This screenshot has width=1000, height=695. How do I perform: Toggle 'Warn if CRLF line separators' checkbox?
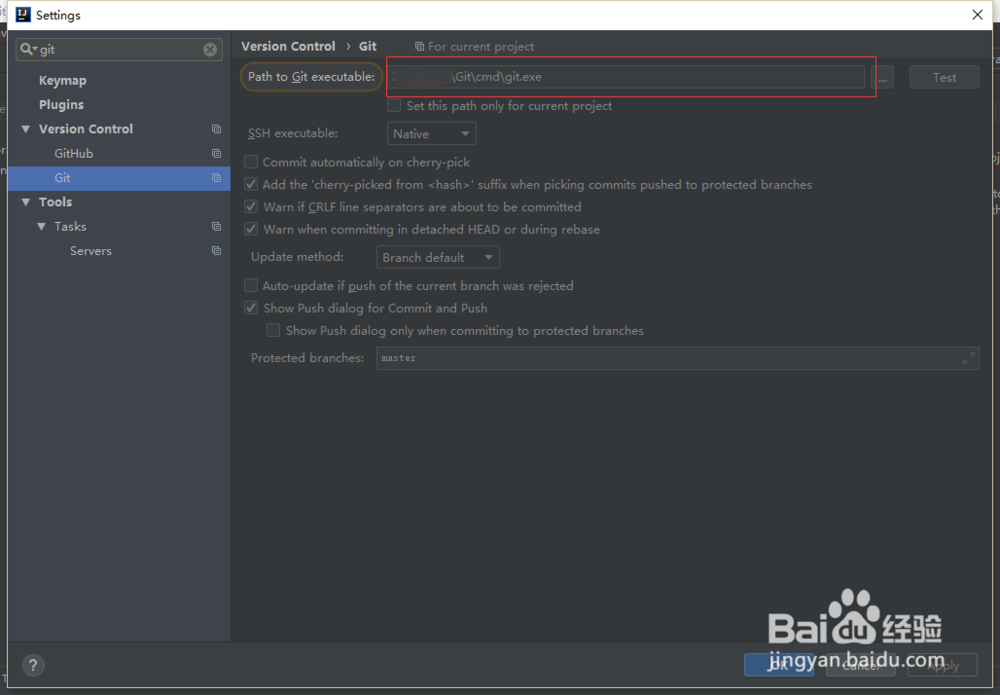tap(251, 207)
